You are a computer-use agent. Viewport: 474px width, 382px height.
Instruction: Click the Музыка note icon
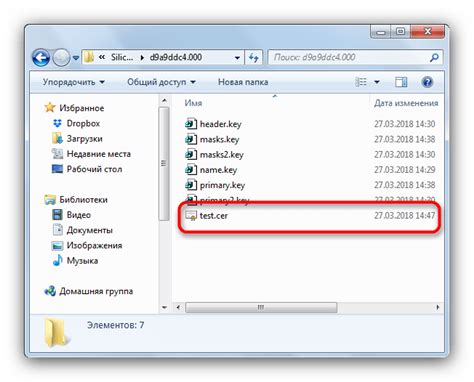[x=57, y=260]
